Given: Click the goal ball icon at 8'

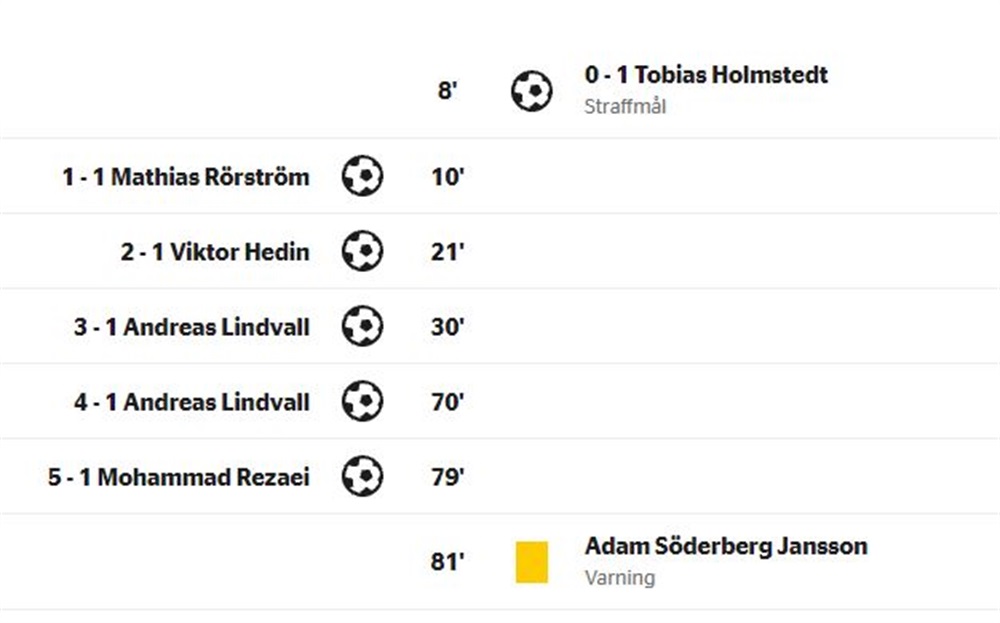Looking at the screenshot, I should tap(531, 91).
